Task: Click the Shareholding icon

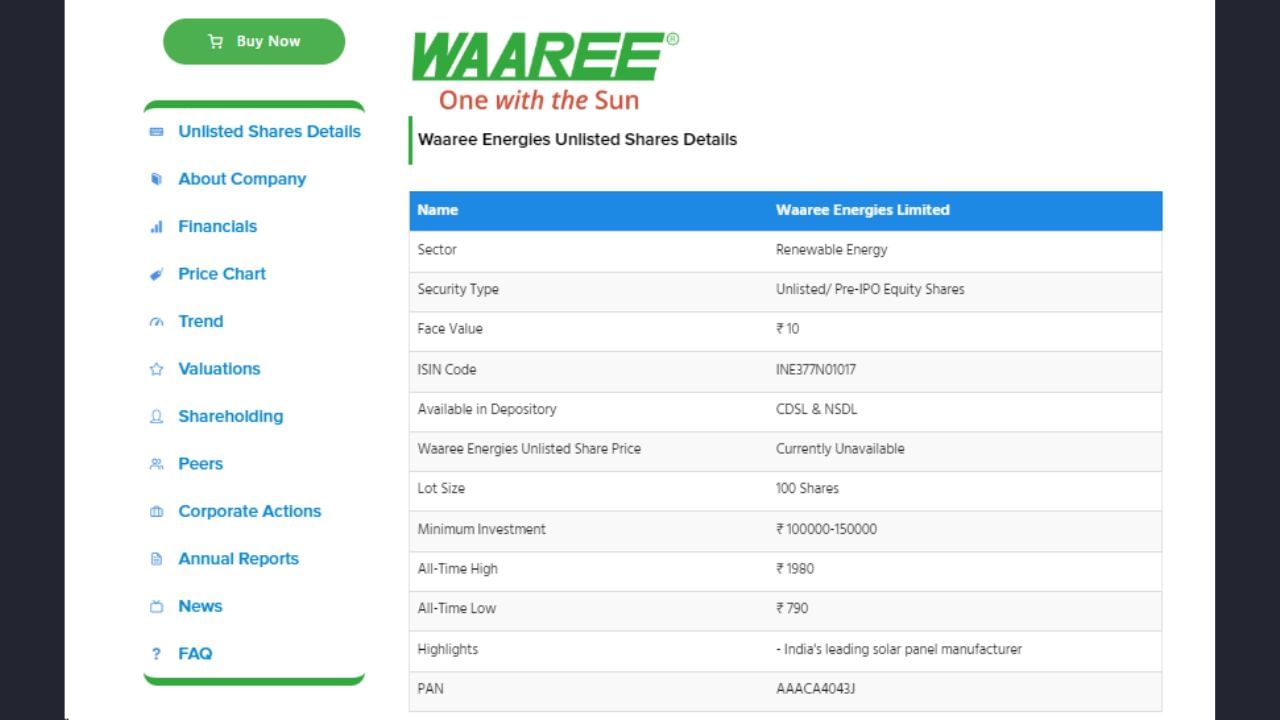Action: (156, 417)
